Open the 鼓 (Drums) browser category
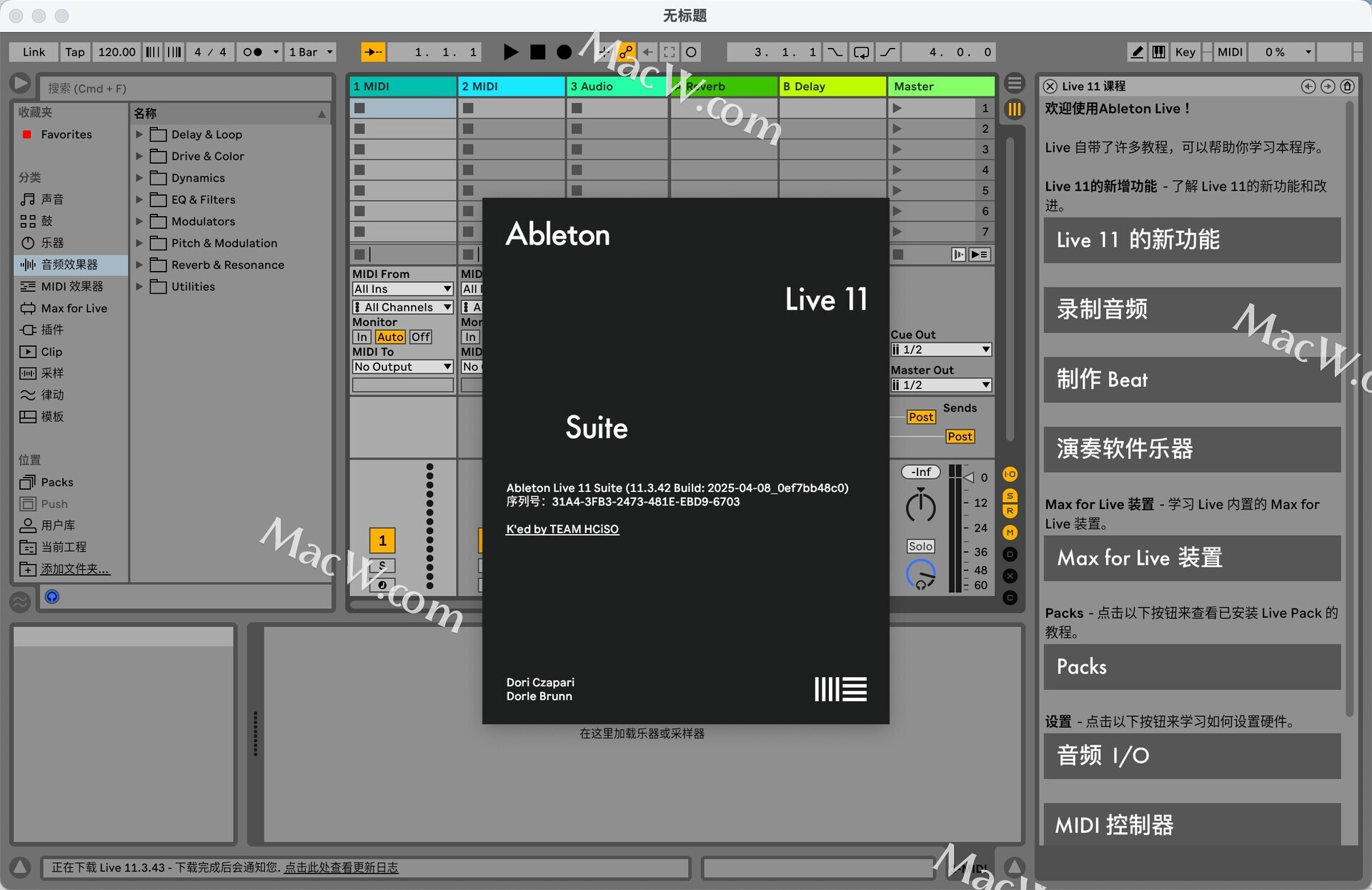Viewport: 1372px width, 890px height. tap(46, 221)
